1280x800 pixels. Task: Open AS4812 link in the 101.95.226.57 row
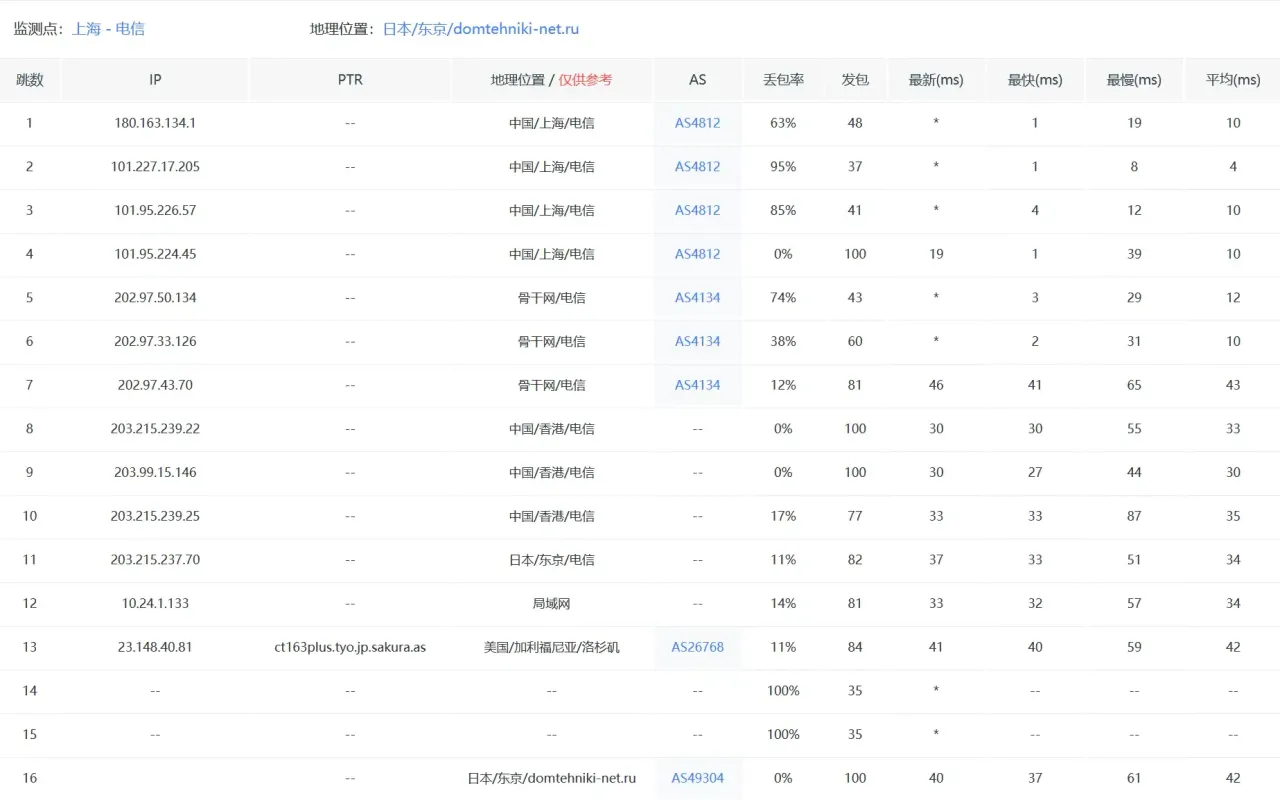pos(697,210)
